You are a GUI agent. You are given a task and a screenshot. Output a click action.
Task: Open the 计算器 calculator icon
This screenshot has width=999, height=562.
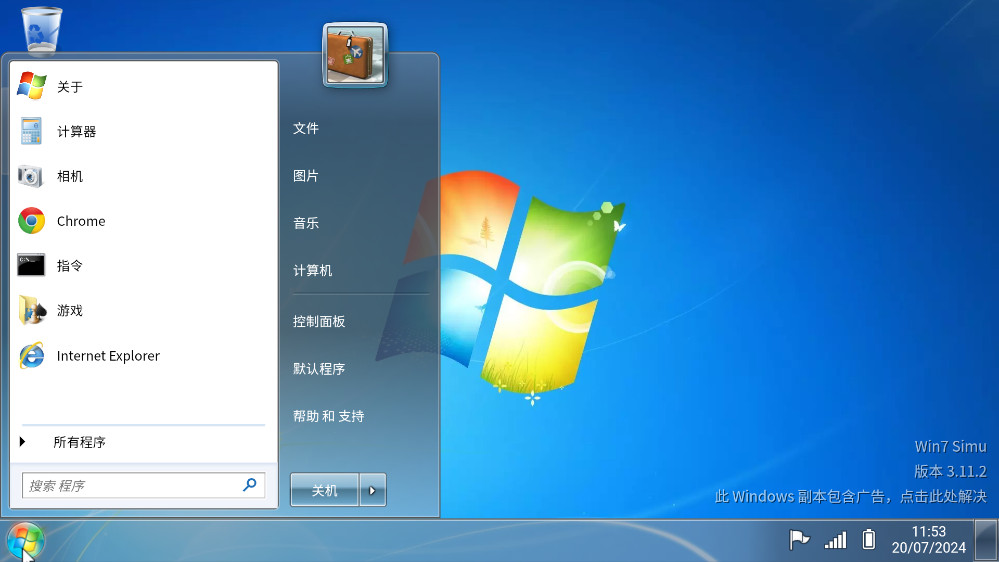32,132
